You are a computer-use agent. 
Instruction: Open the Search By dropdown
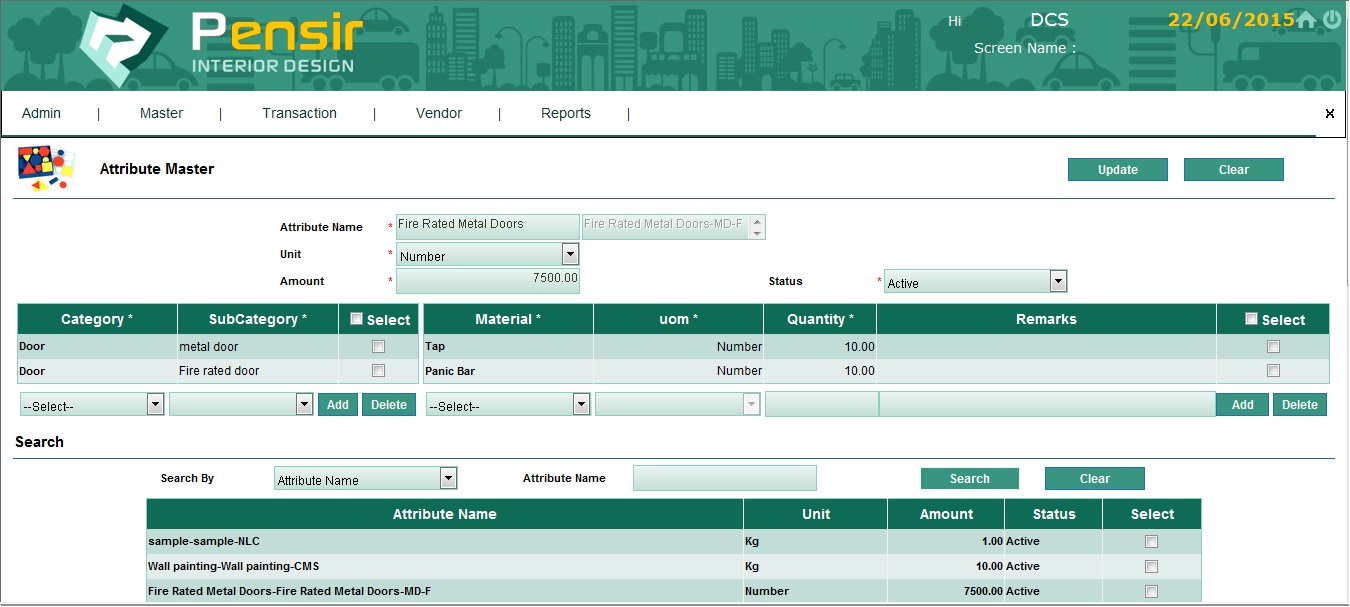click(x=448, y=479)
